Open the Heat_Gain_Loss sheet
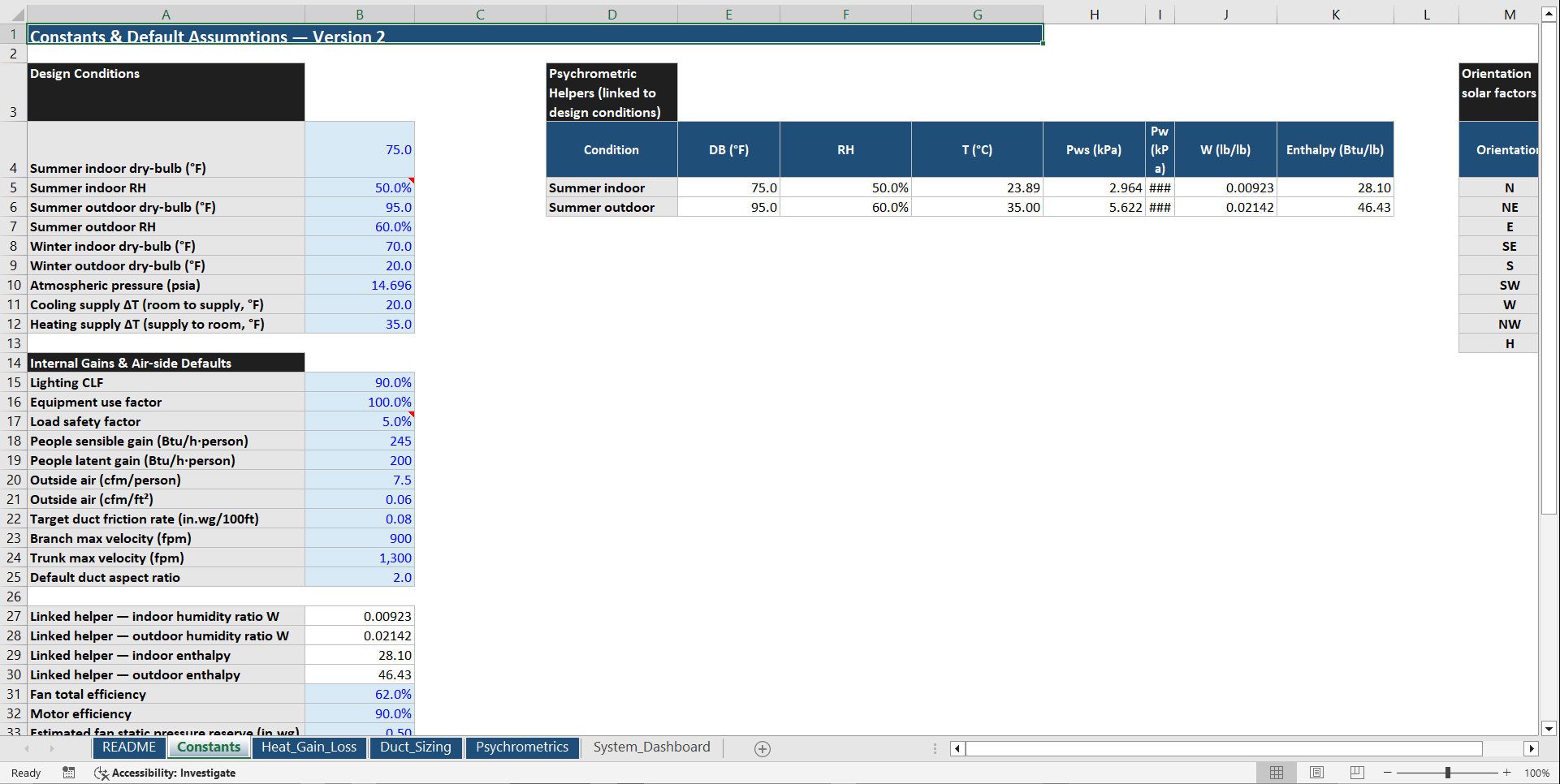This screenshot has height=784, width=1560. click(309, 747)
